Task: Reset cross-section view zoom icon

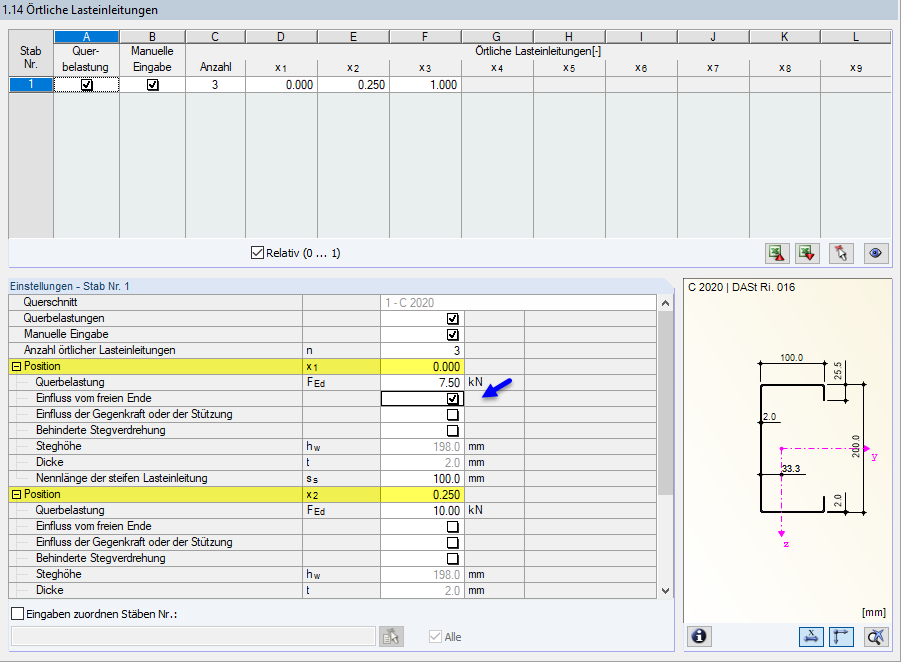Action: point(876,636)
